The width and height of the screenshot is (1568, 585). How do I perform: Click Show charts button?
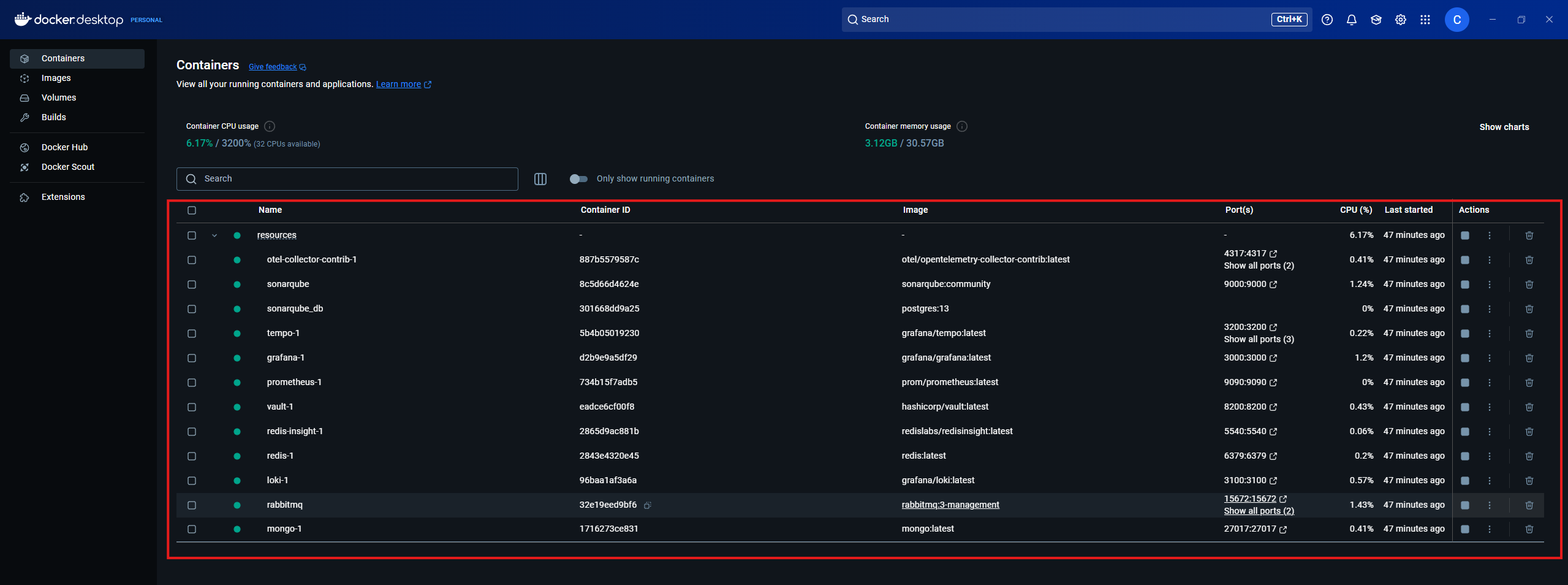tap(1504, 127)
